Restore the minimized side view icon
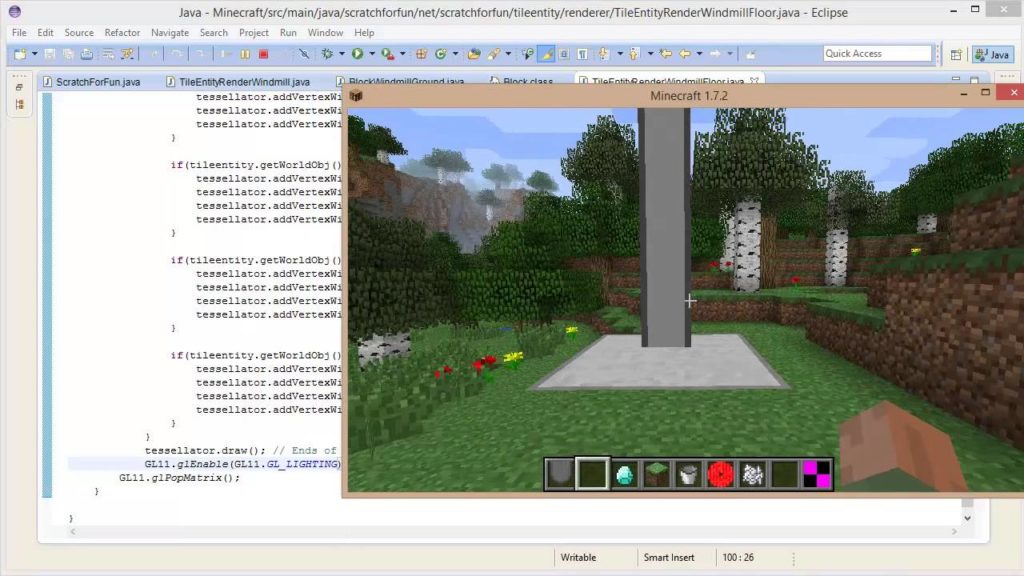 [20, 87]
